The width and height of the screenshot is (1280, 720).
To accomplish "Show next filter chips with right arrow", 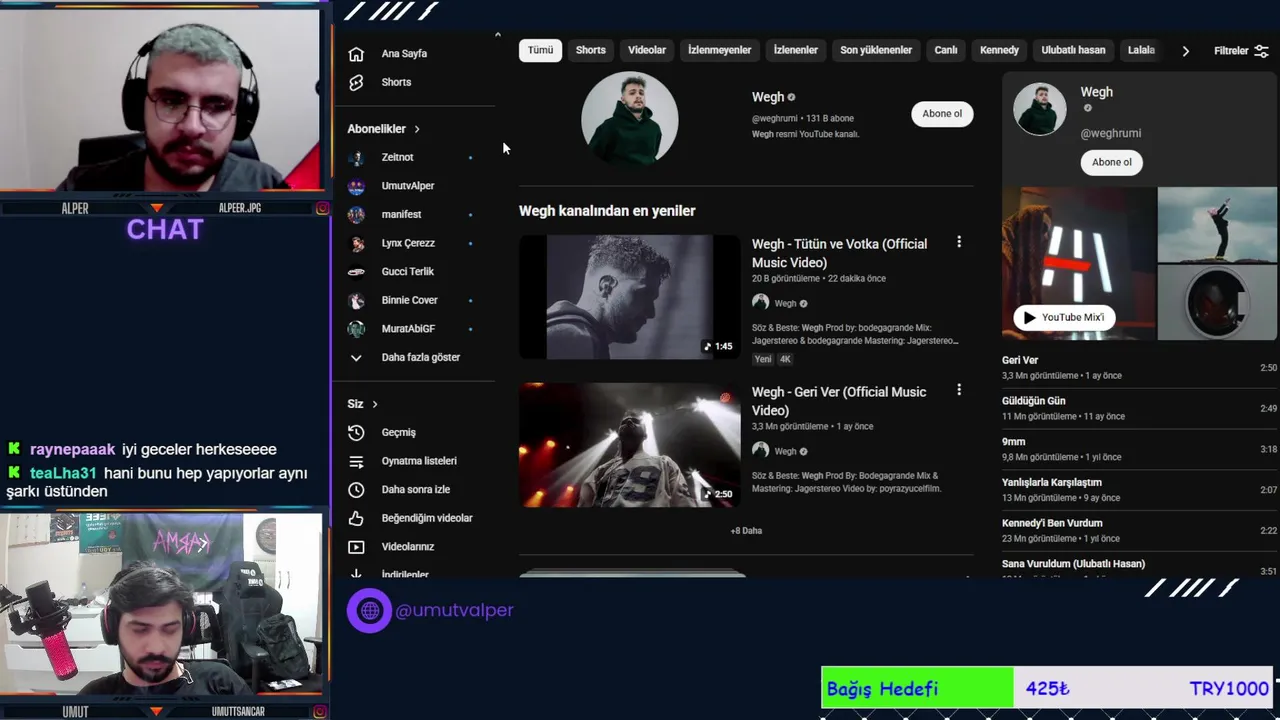I will tap(1185, 51).
